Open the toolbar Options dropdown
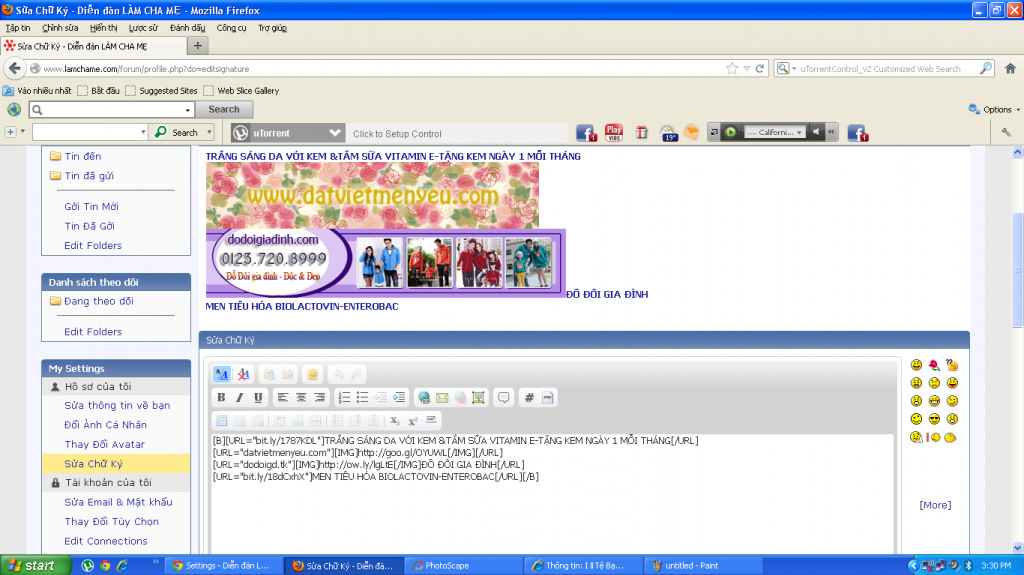Image resolution: width=1024 pixels, height=575 pixels. (995, 110)
